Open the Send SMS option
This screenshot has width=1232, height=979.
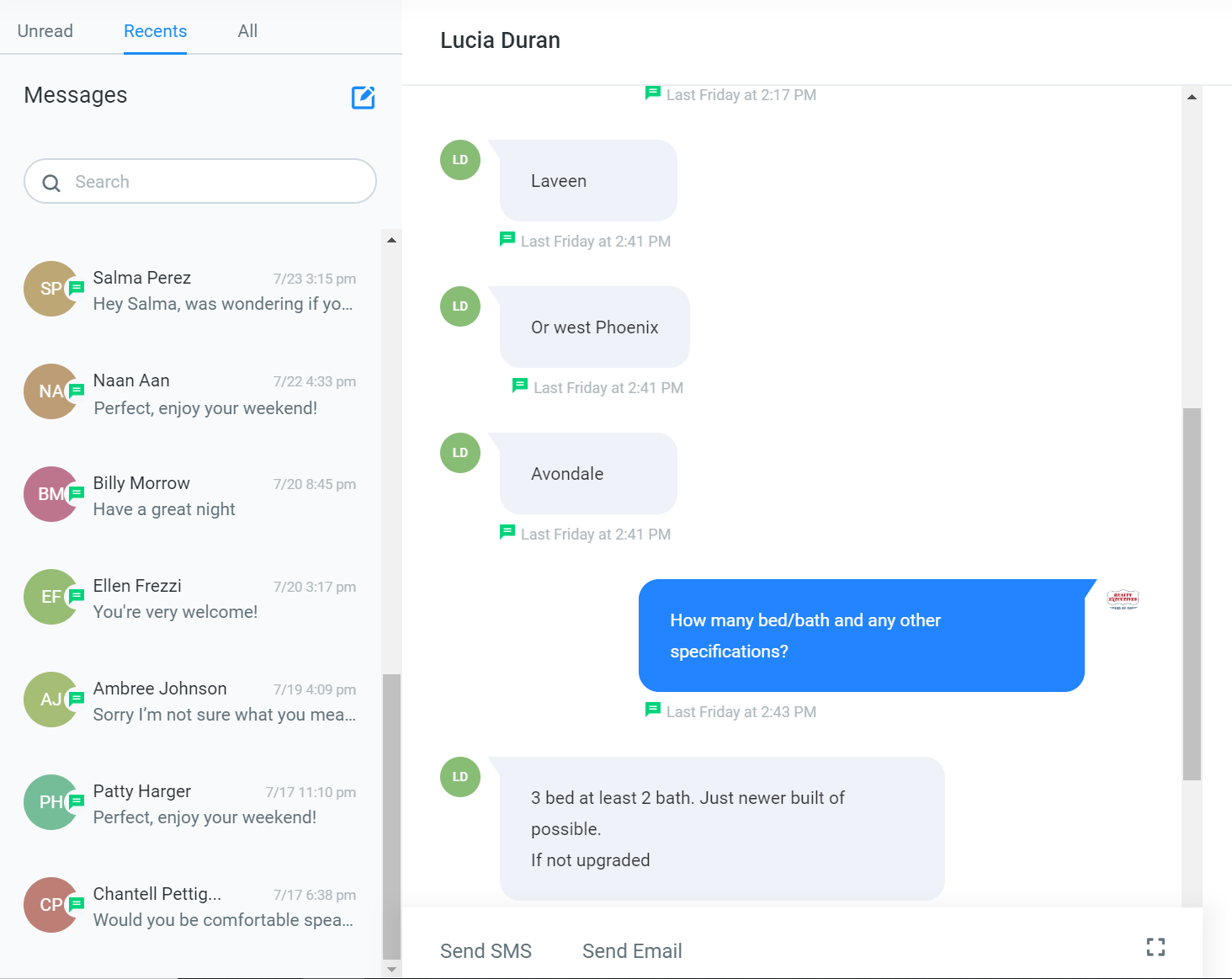(x=486, y=951)
